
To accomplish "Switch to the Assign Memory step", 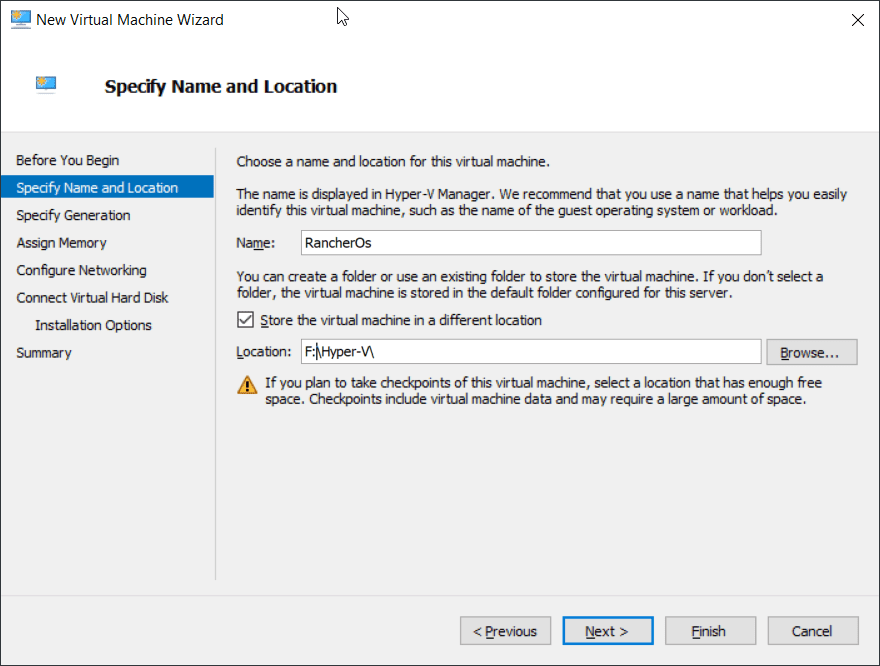I will click(x=61, y=243).
